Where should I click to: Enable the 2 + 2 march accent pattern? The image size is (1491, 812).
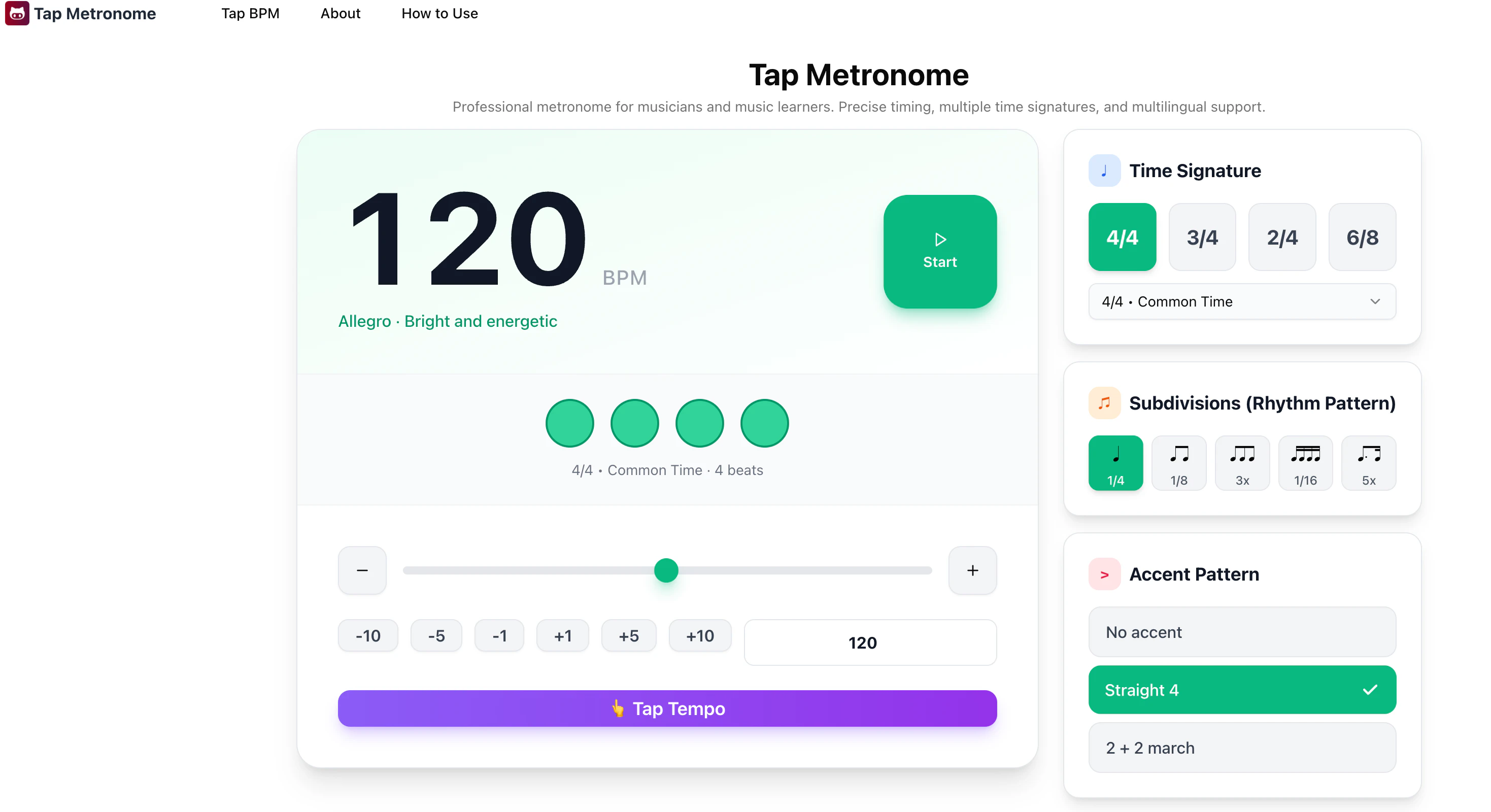pos(1241,747)
